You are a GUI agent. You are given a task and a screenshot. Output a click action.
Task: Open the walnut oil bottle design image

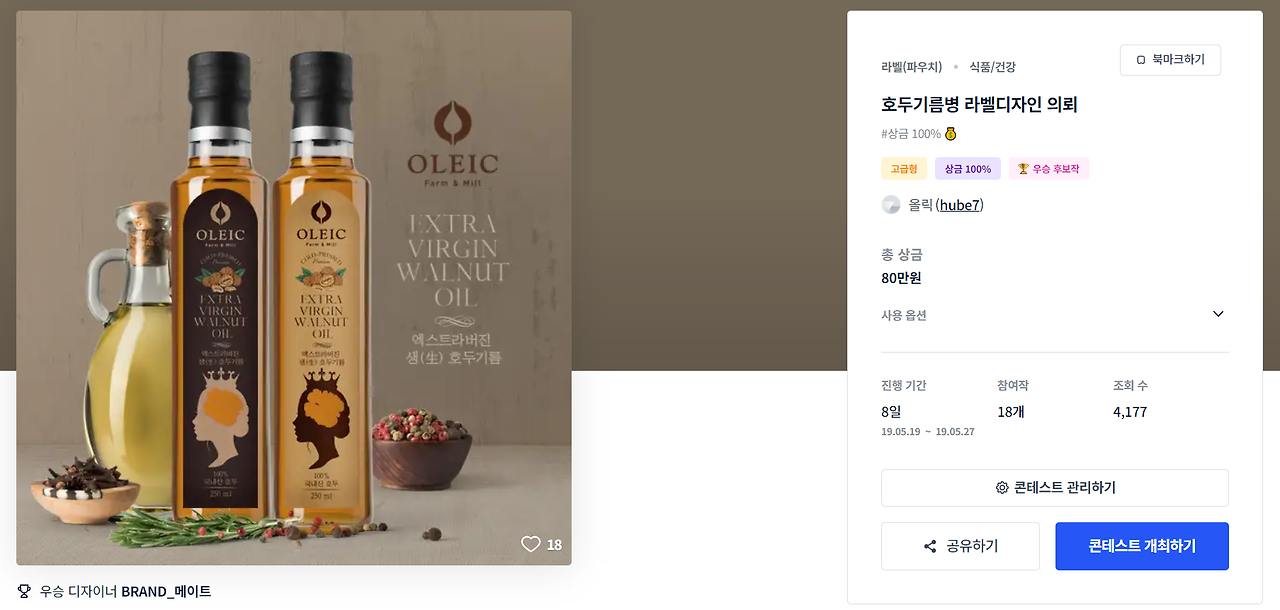tap(294, 288)
